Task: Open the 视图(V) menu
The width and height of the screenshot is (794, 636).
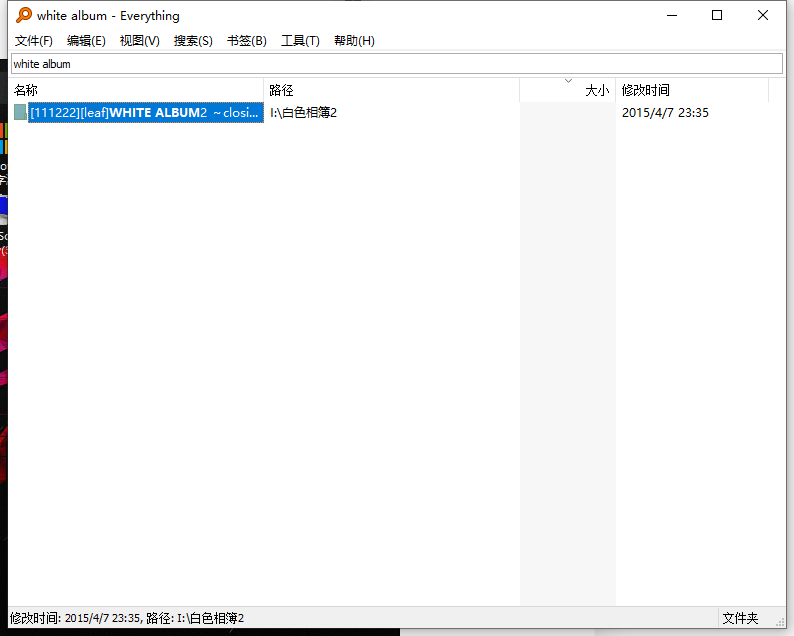Action: (x=139, y=41)
